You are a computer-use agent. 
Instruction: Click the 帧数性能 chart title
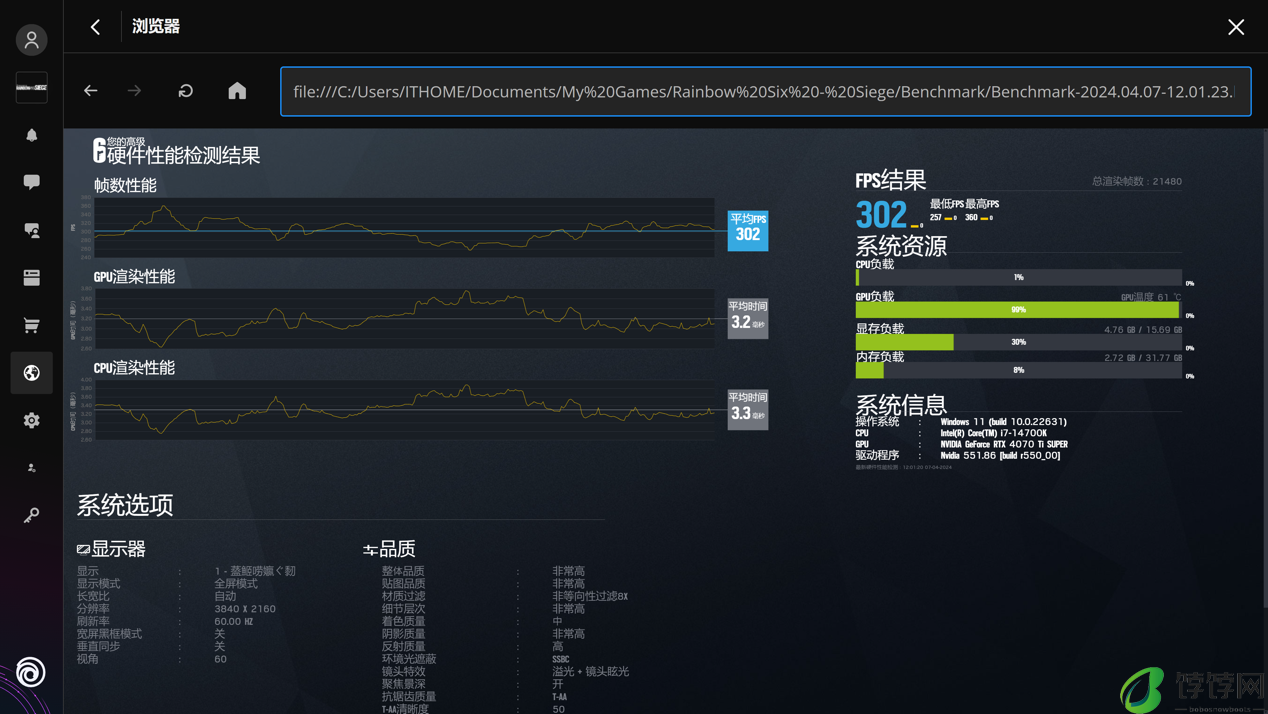[125, 186]
